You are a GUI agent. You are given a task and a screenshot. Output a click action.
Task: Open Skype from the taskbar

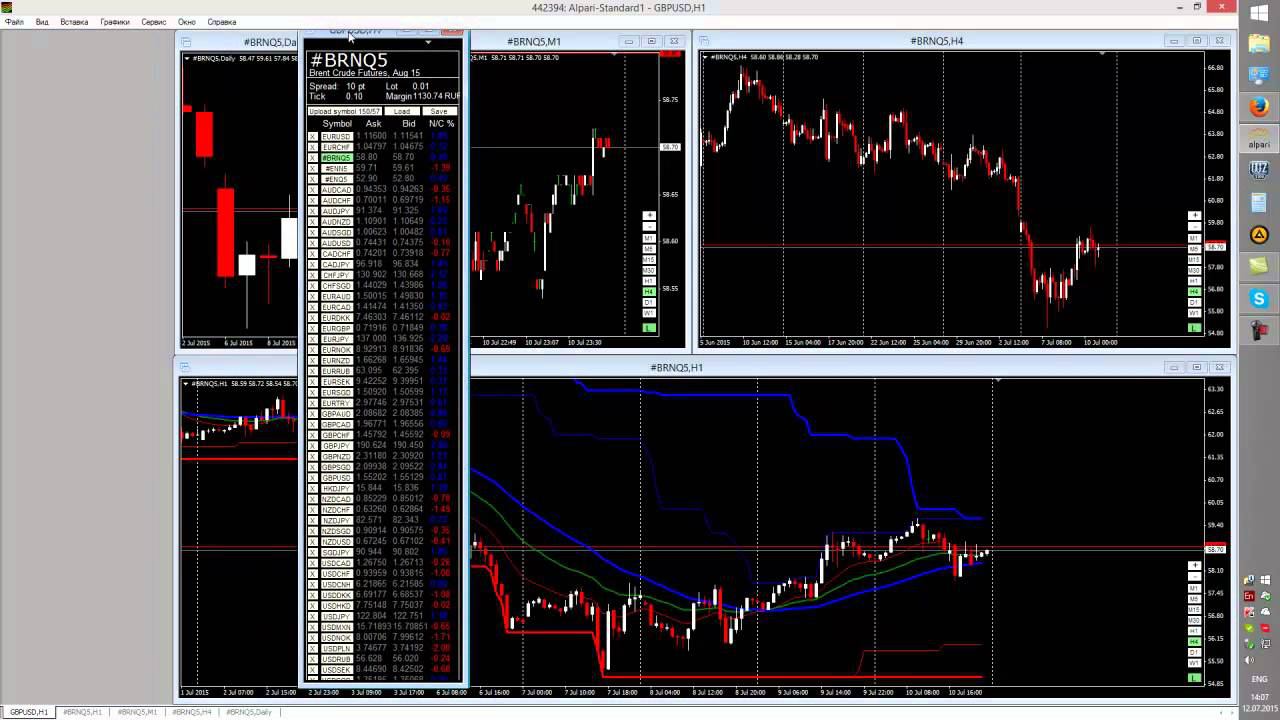coord(1259,299)
